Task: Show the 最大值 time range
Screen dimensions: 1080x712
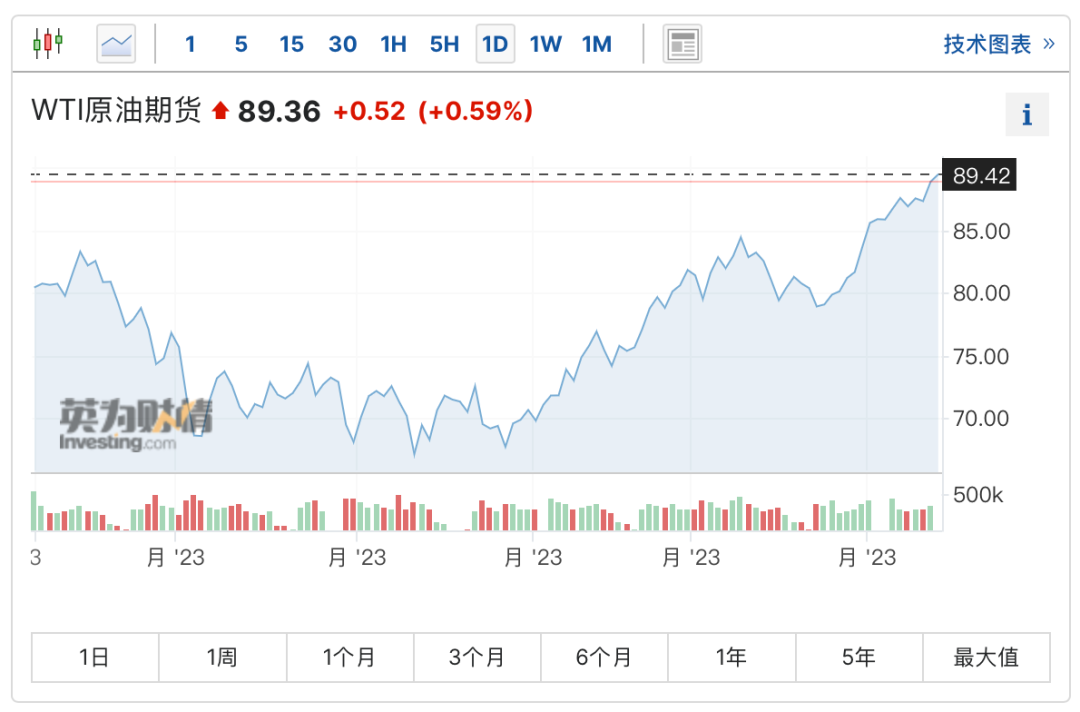Action: pos(986,658)
